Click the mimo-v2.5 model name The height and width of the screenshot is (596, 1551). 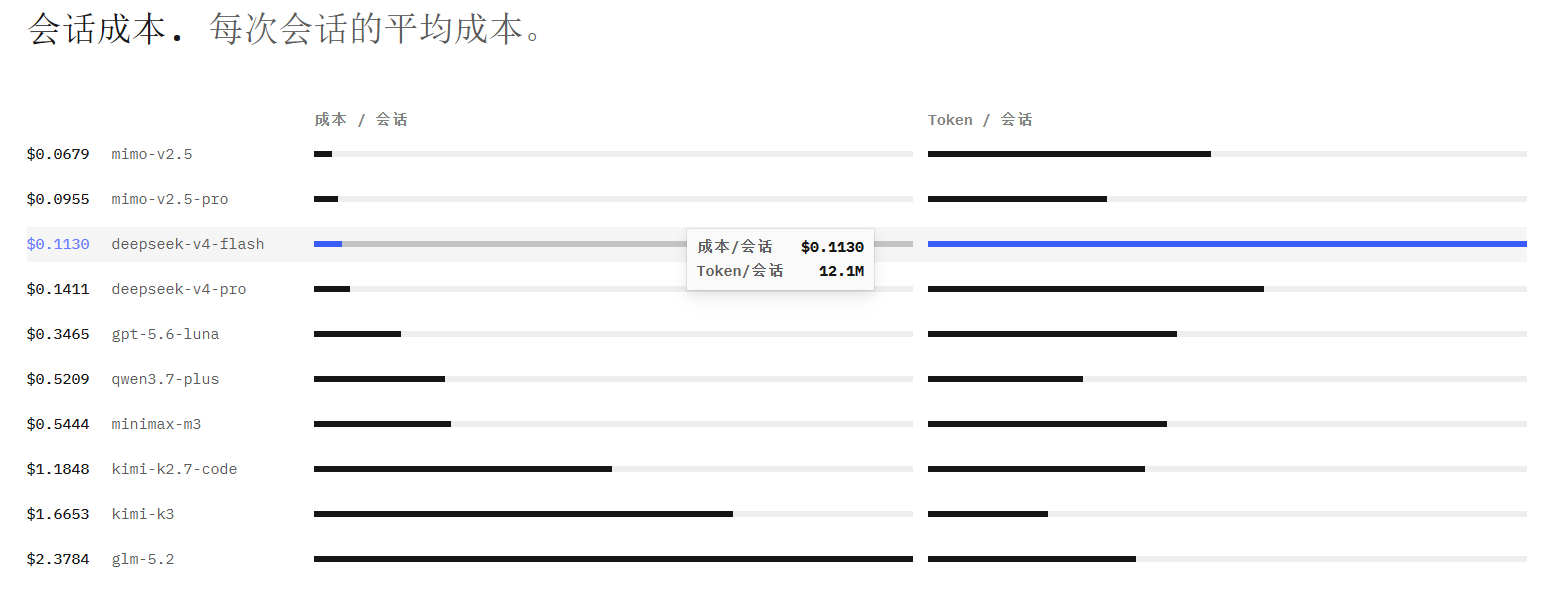pyautogui.click(x=152, y=154)
